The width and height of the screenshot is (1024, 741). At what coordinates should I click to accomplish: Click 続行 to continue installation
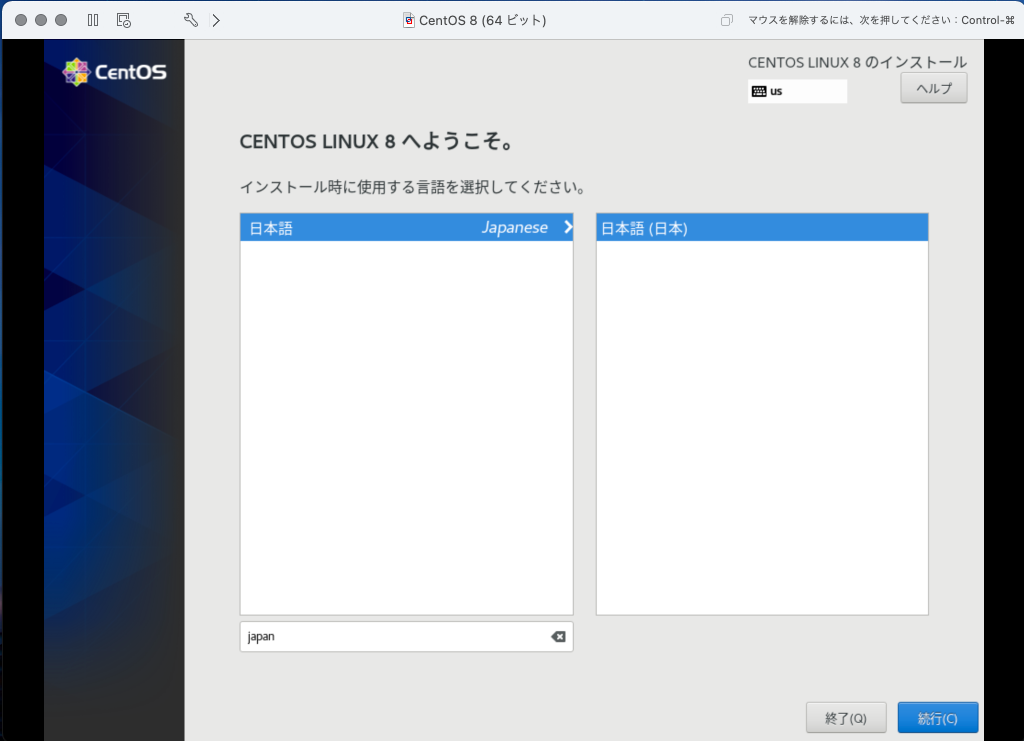(937, 717)
